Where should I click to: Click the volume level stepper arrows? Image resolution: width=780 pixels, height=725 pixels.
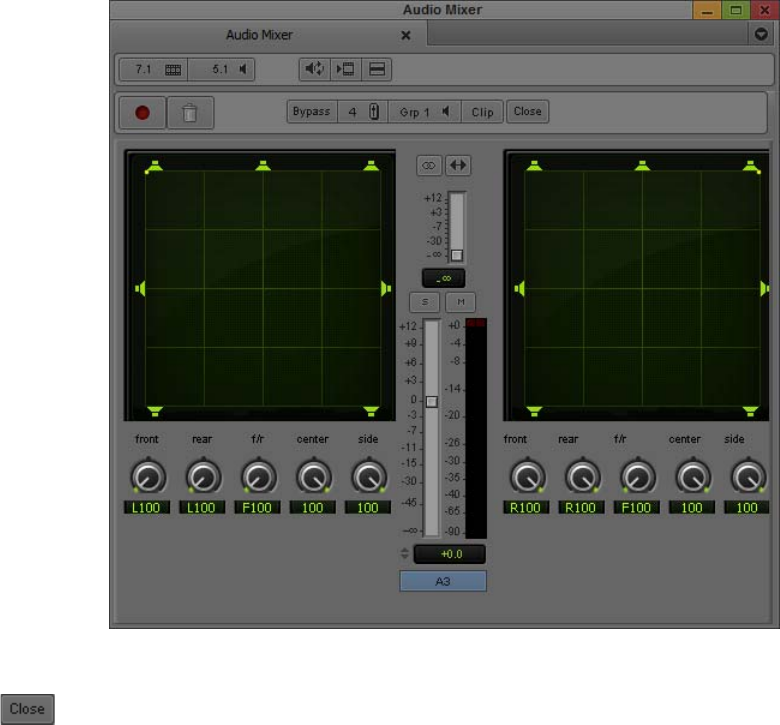click(x=404, y=553)
